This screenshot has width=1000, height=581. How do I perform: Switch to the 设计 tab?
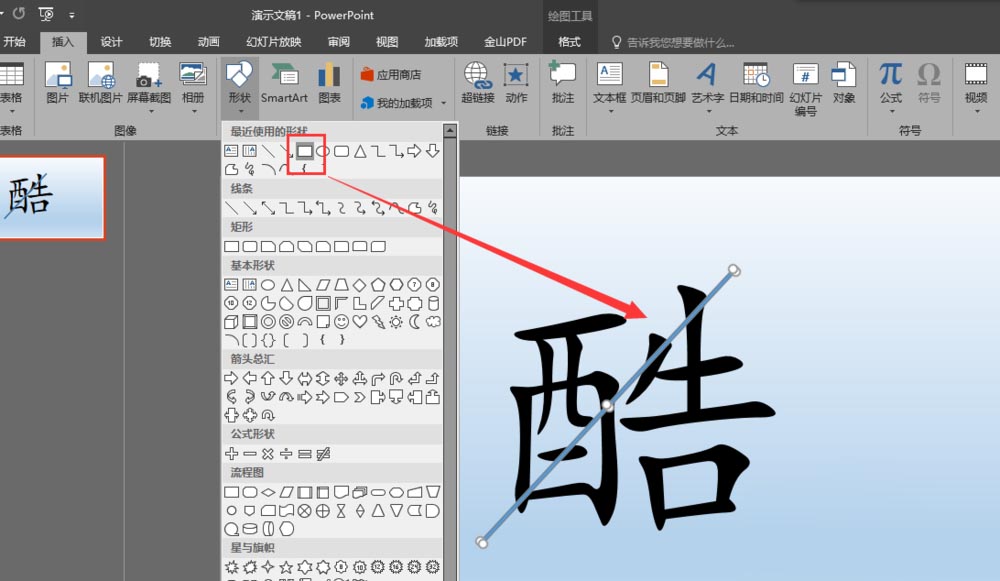[x=111, y=41]
